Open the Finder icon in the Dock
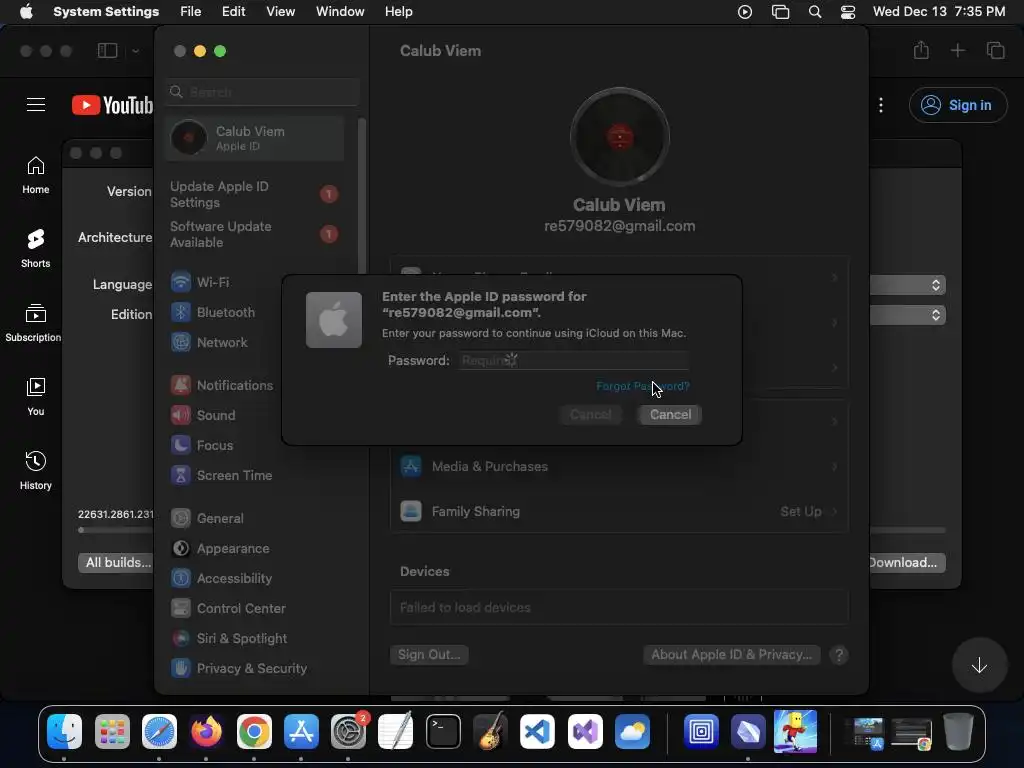This screenshot has width=1024, height=768. click(65, 731)
